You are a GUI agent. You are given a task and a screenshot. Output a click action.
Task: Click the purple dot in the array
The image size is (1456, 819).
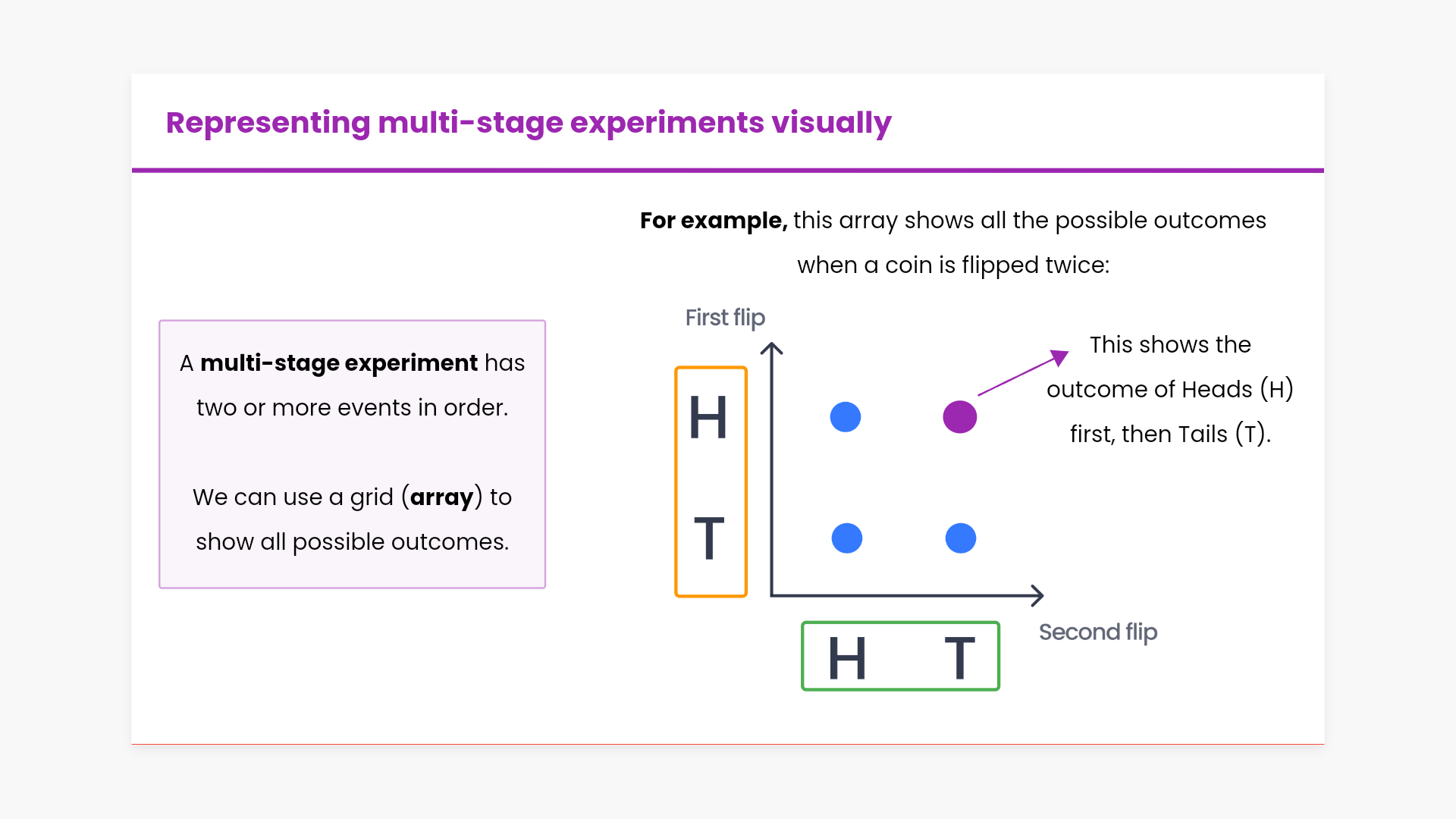[959, 417]
